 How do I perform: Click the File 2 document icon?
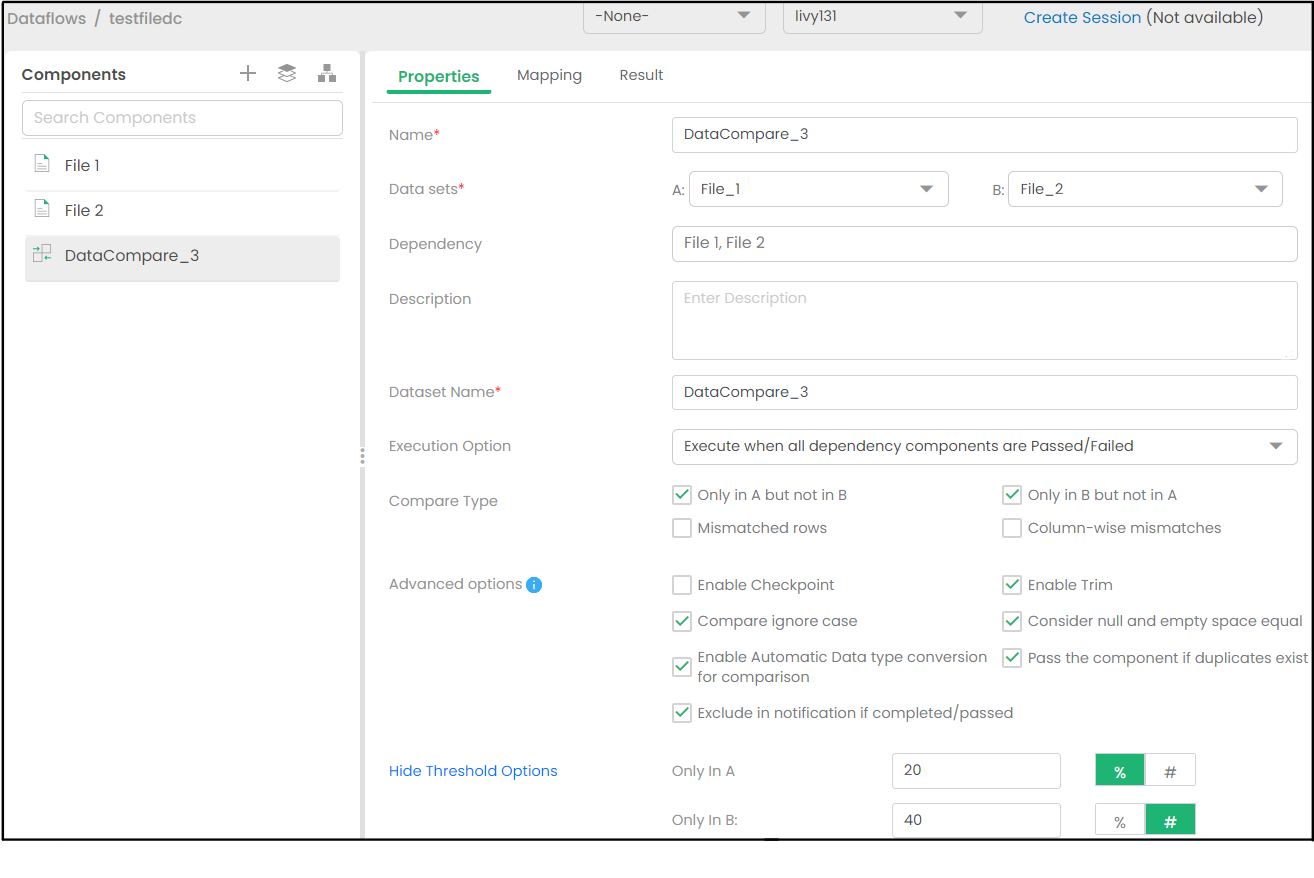point(42,209)
